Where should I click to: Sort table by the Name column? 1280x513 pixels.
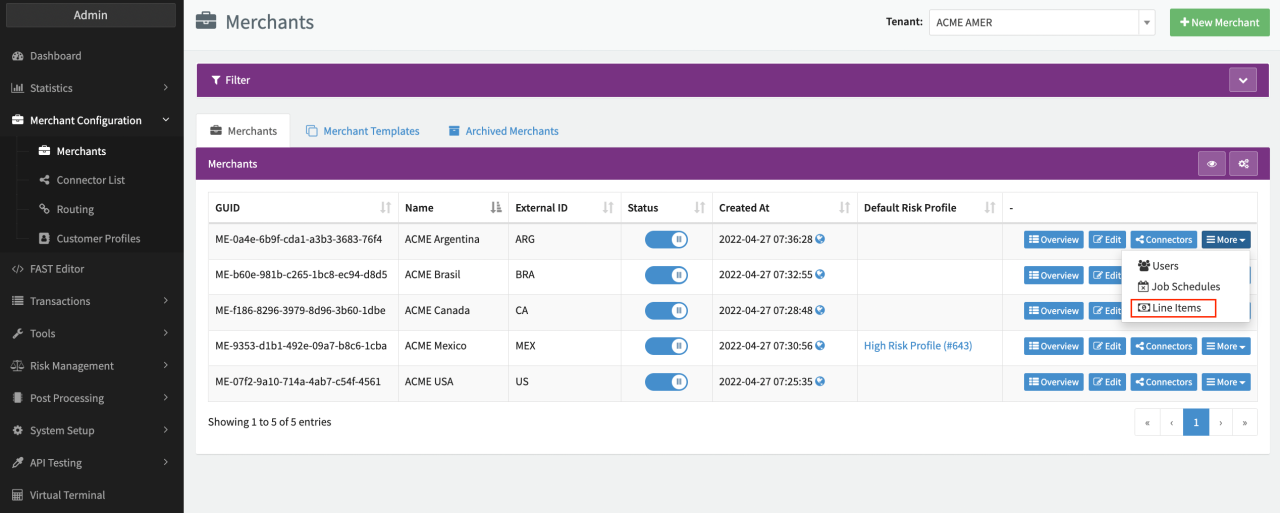[x=453, y=208]
